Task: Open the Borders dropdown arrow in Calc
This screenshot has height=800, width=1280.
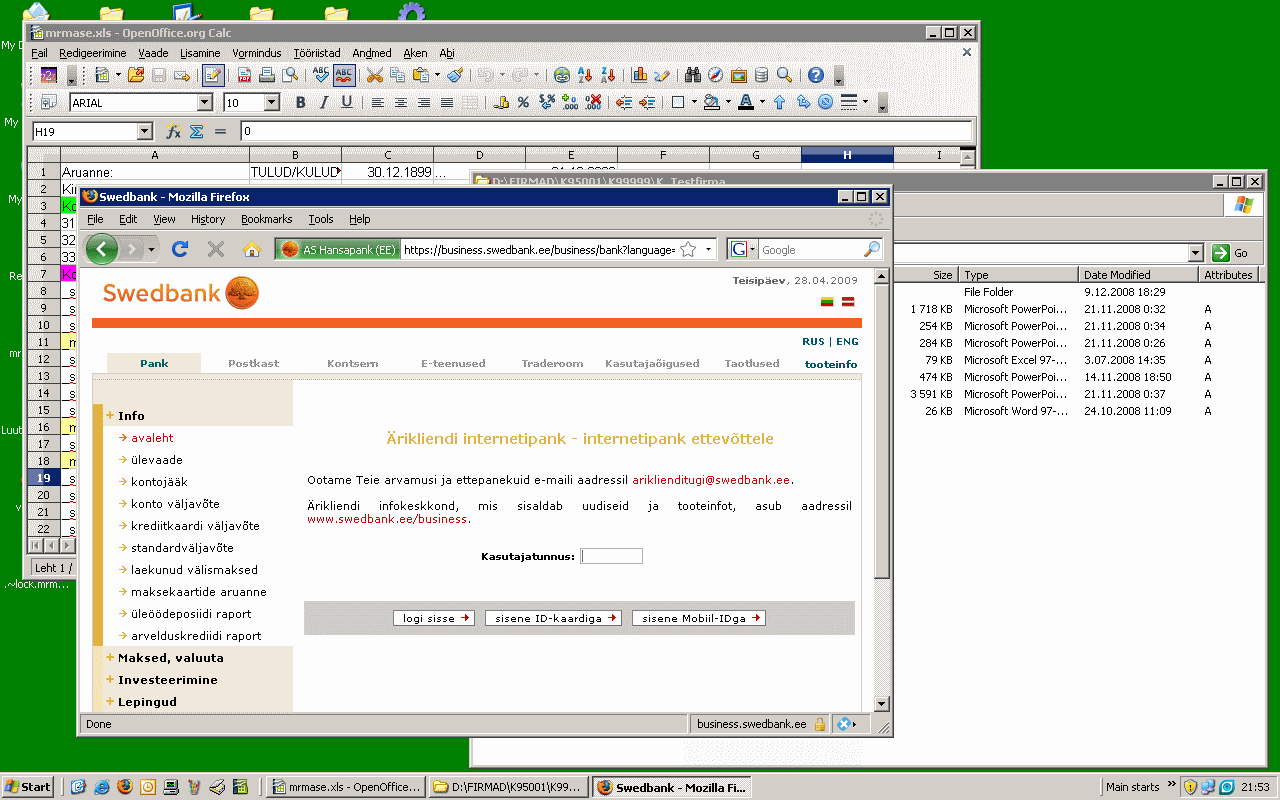Action: pos(694,102)
